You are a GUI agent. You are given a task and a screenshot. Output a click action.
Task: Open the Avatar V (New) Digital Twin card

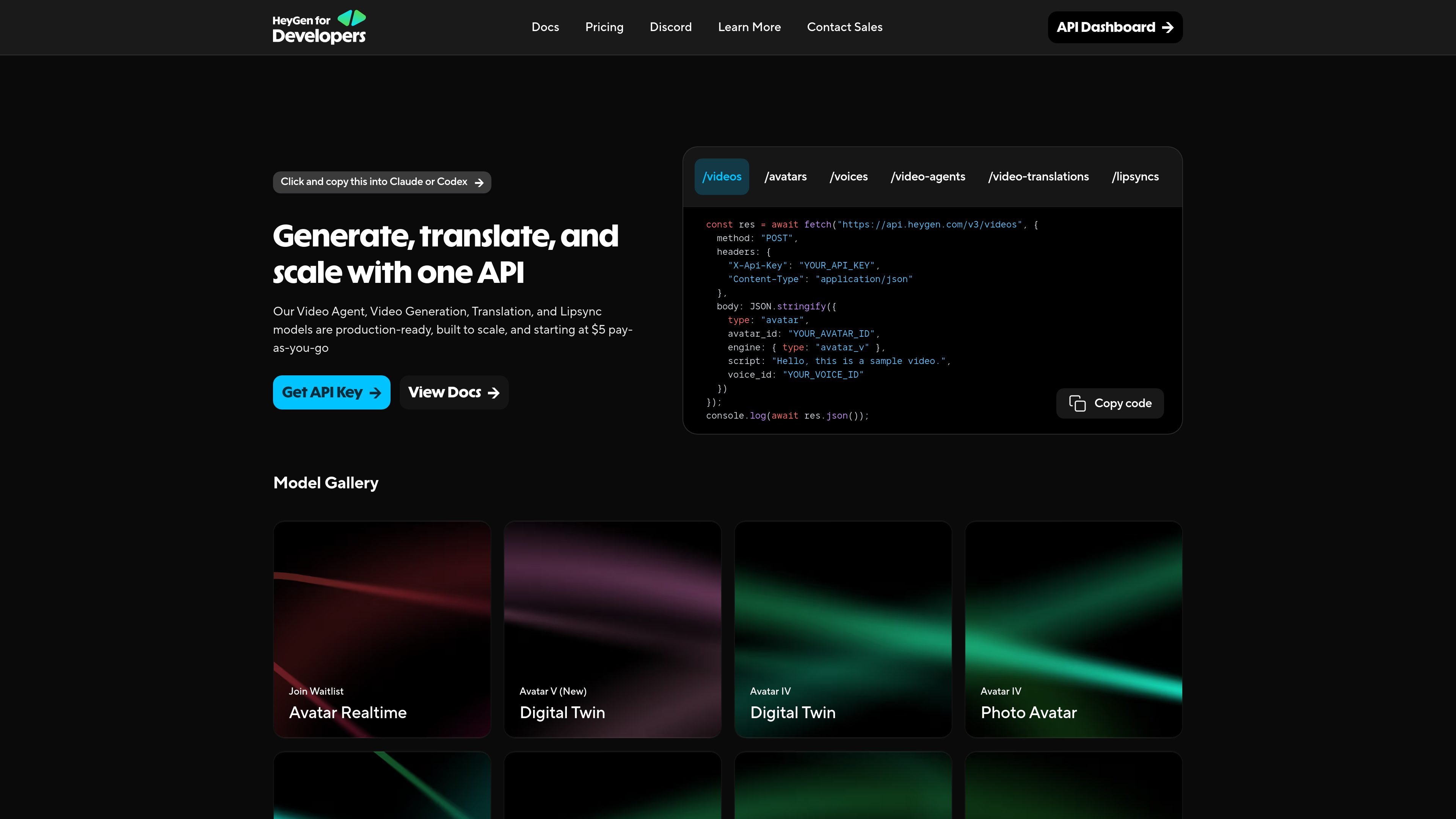pyautogui.click(x=613, y=629)
